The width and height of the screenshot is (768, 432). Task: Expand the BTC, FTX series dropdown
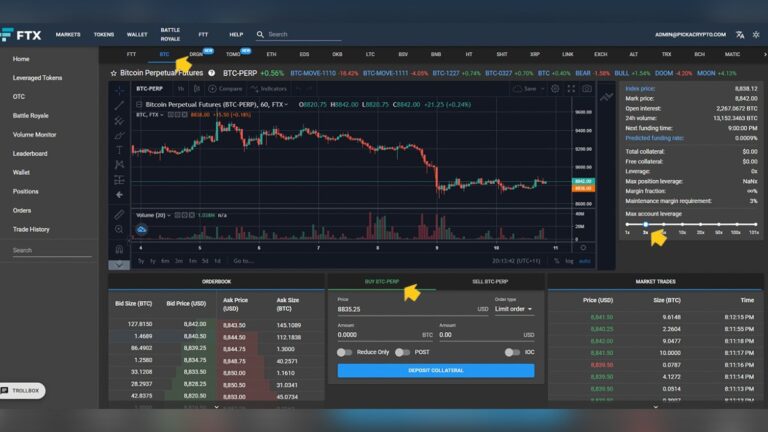162,115
